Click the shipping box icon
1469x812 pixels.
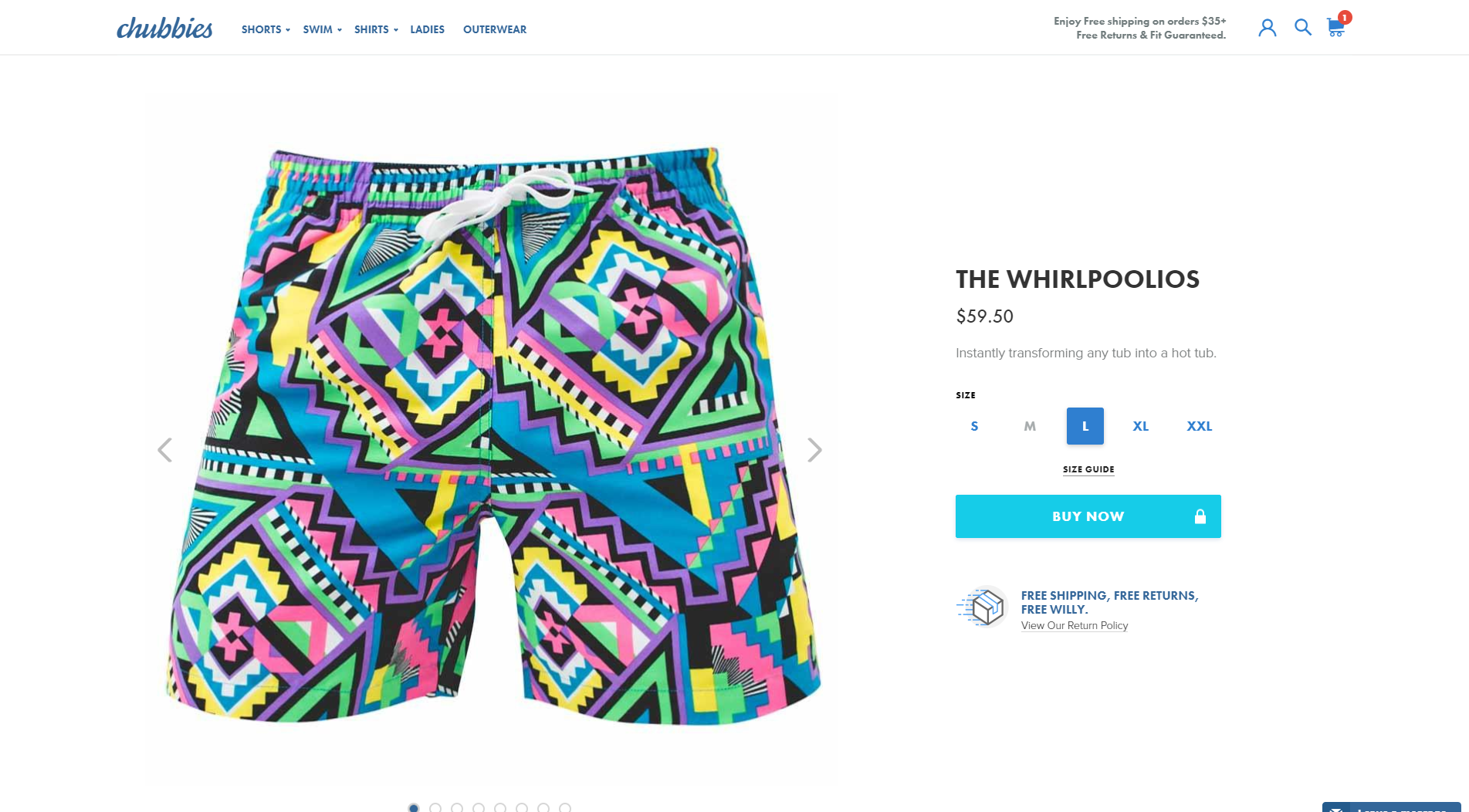982,607
